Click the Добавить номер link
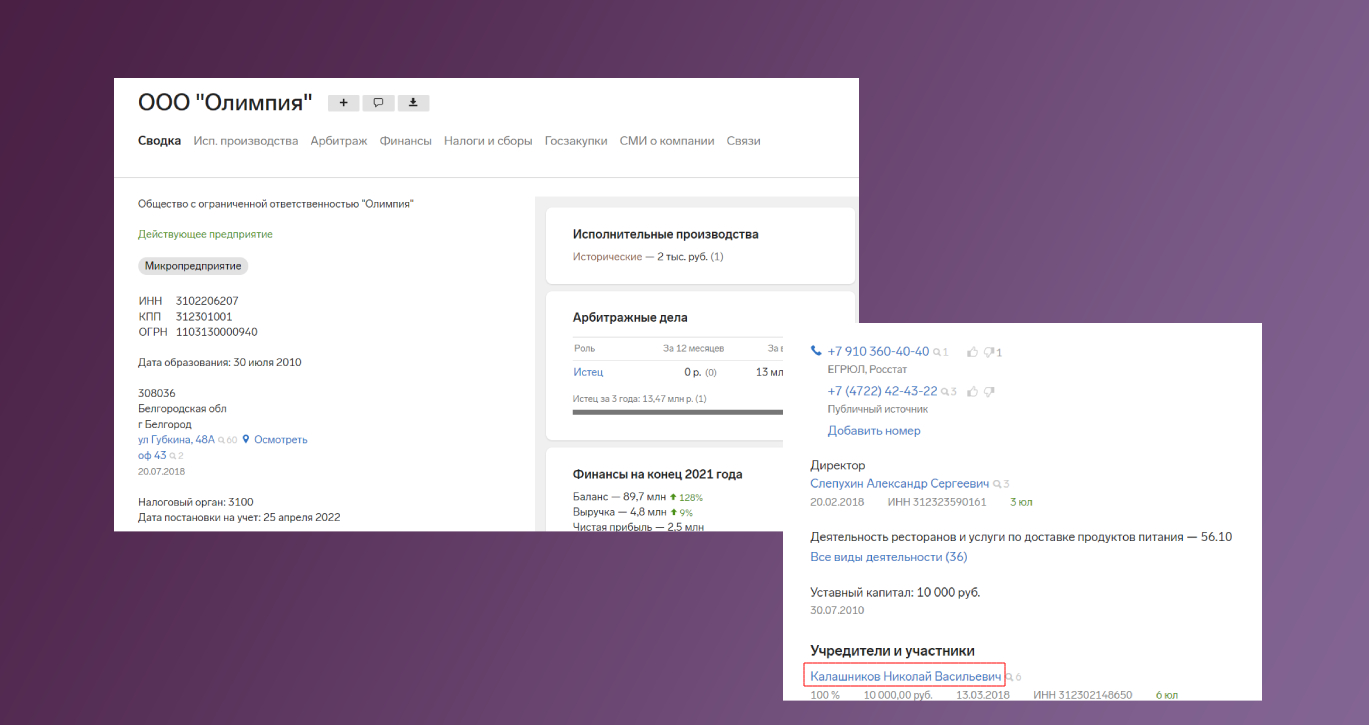 tap(873, 431)
